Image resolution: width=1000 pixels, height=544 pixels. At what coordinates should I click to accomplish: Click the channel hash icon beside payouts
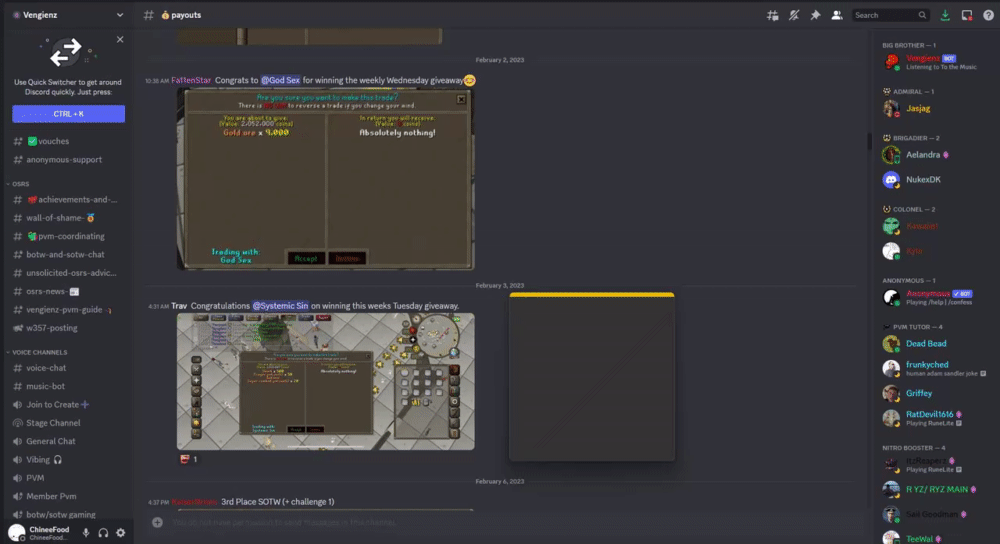coord(149,15)
